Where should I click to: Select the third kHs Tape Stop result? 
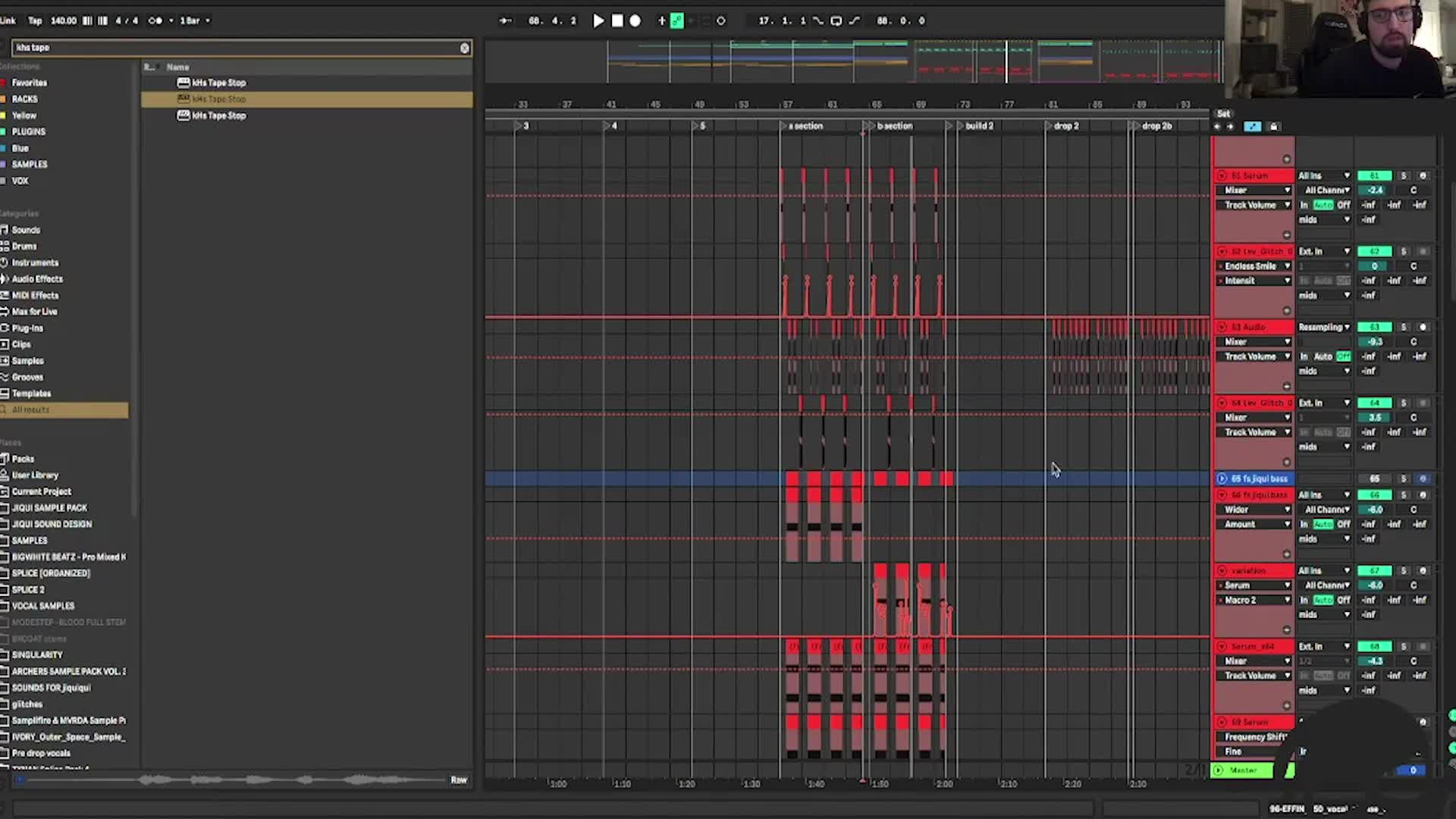(x=219, y=115)
